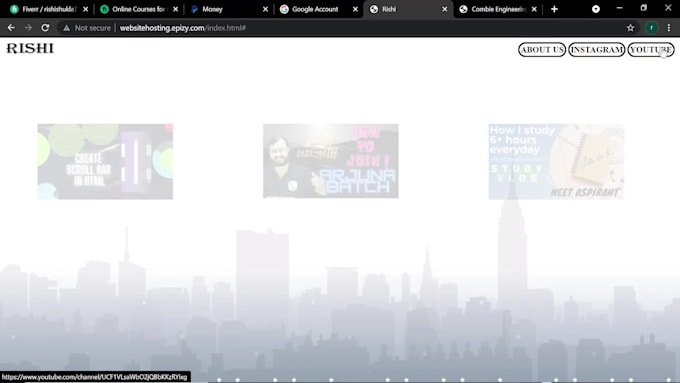The width and height of the screenshot is (680, 383).
Task: Bookmark this page with the star icon
Action: point(630,28)
